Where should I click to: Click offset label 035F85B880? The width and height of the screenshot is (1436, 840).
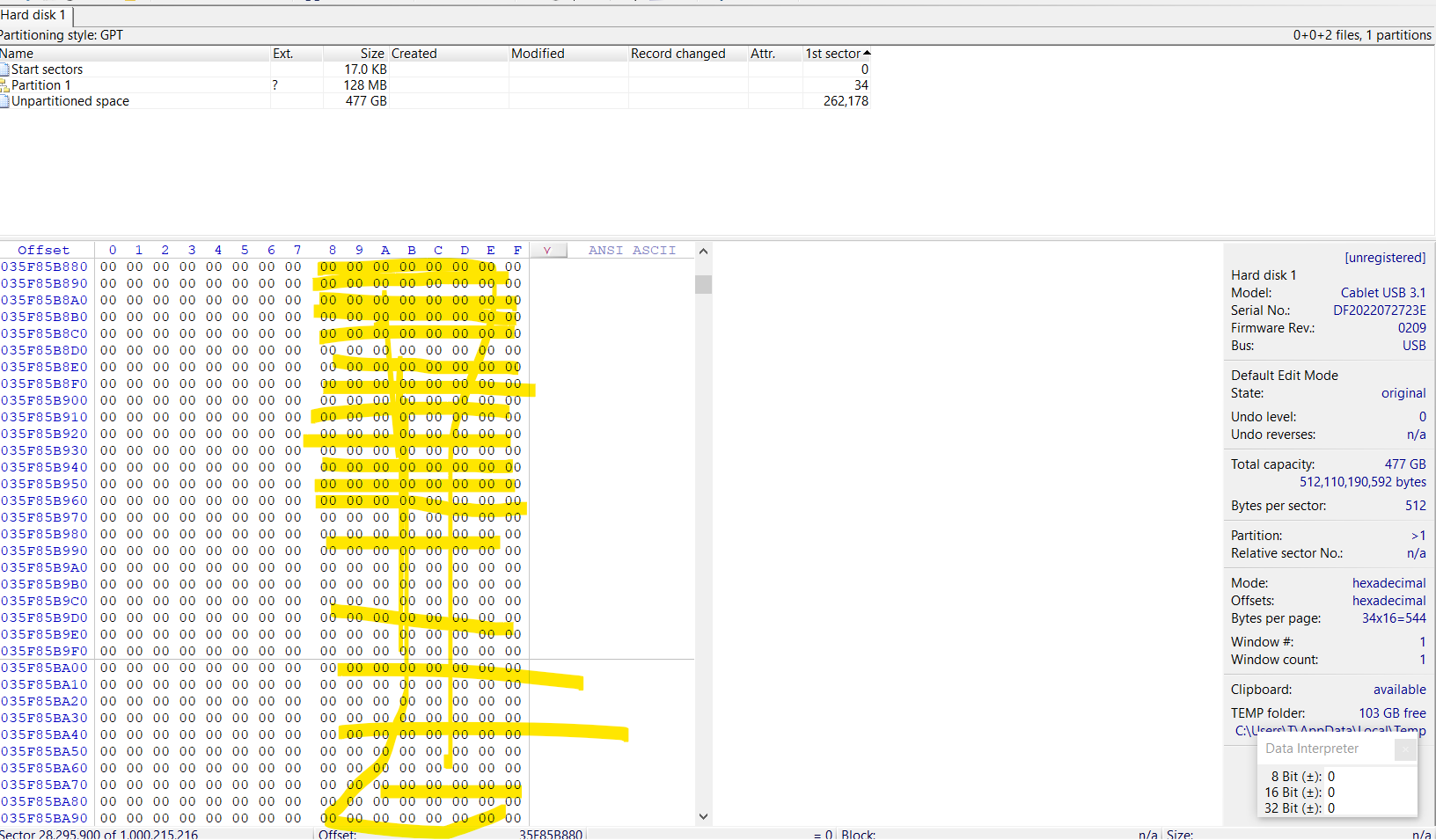(44, 267)
